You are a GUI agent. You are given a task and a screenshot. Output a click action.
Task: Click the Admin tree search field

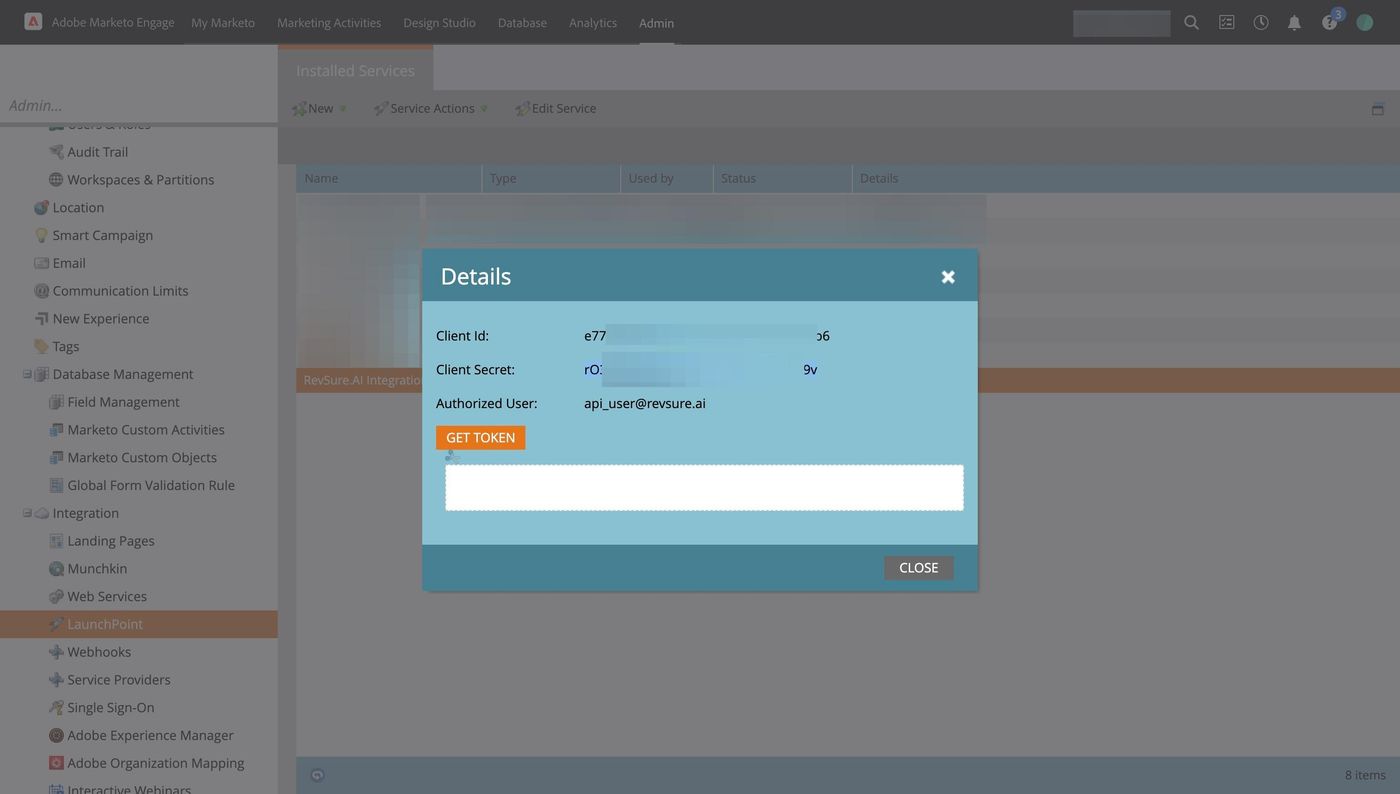tap(138, 105)
